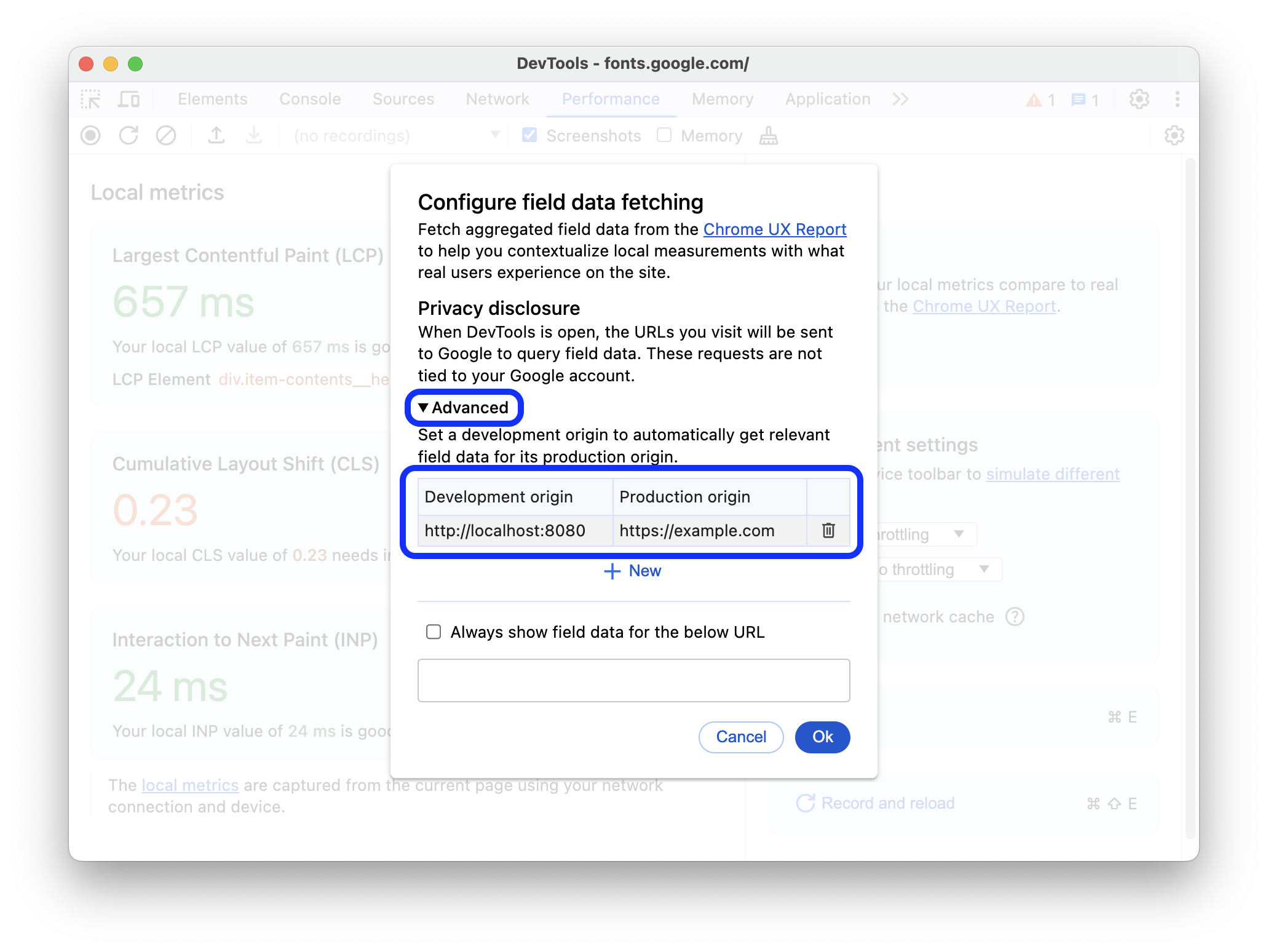
Task: Click the Cancel button
Action: [741, 737]
